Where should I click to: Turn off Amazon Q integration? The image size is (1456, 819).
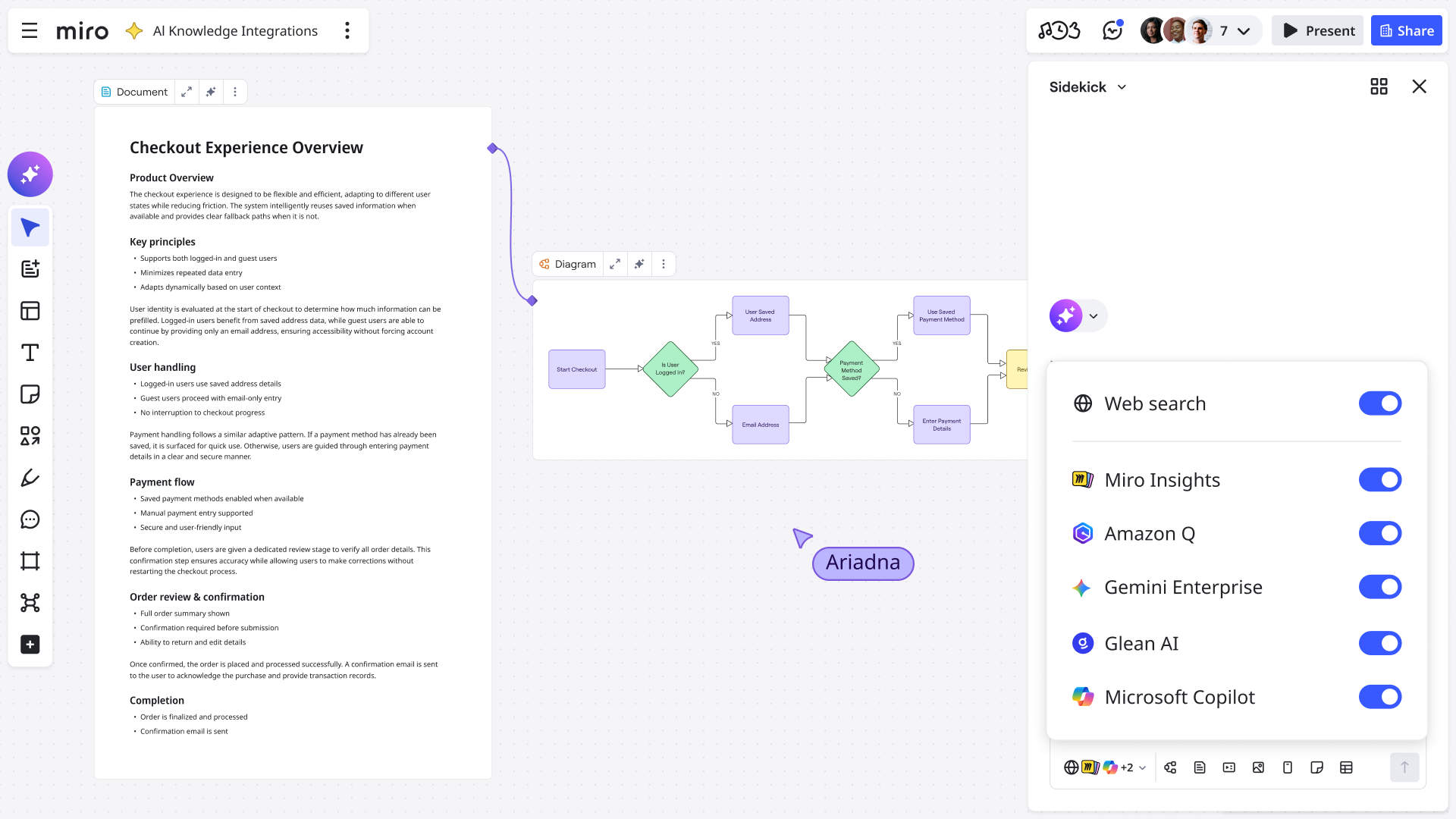(x=1380, y=533)
